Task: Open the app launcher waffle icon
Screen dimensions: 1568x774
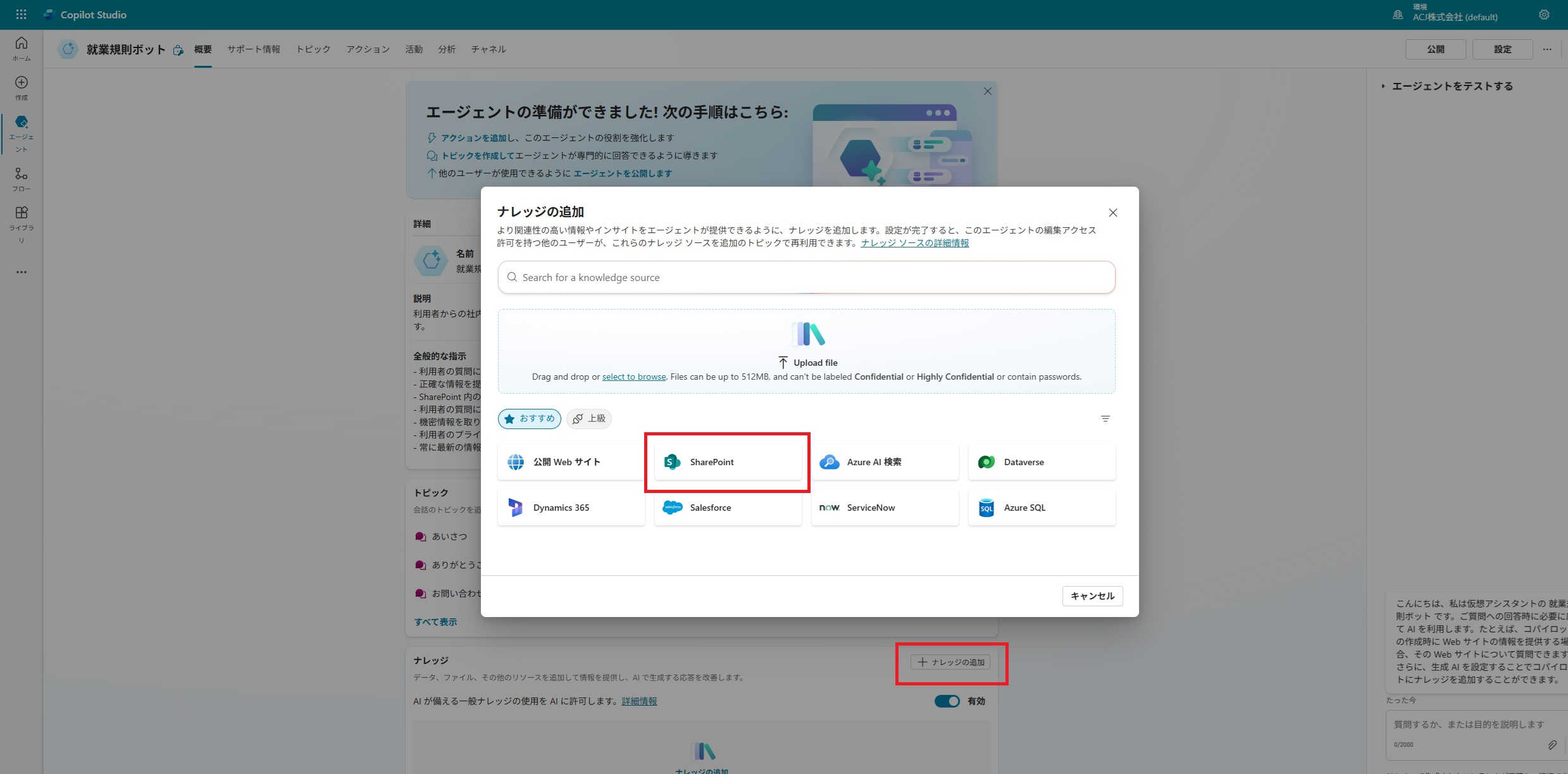Action: coord(21,14)
